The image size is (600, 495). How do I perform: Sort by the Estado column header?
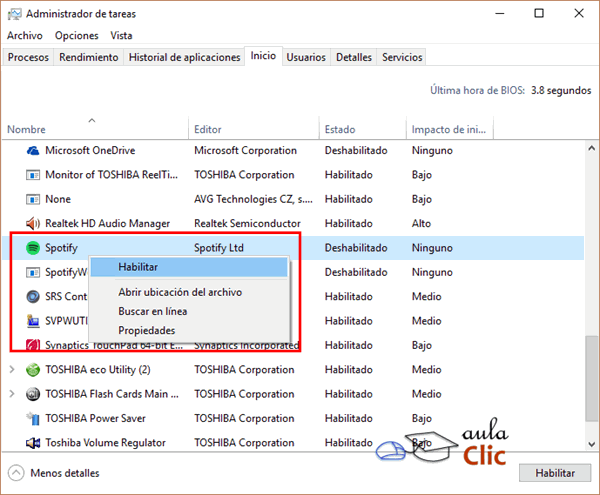click(x=340, y=130)
